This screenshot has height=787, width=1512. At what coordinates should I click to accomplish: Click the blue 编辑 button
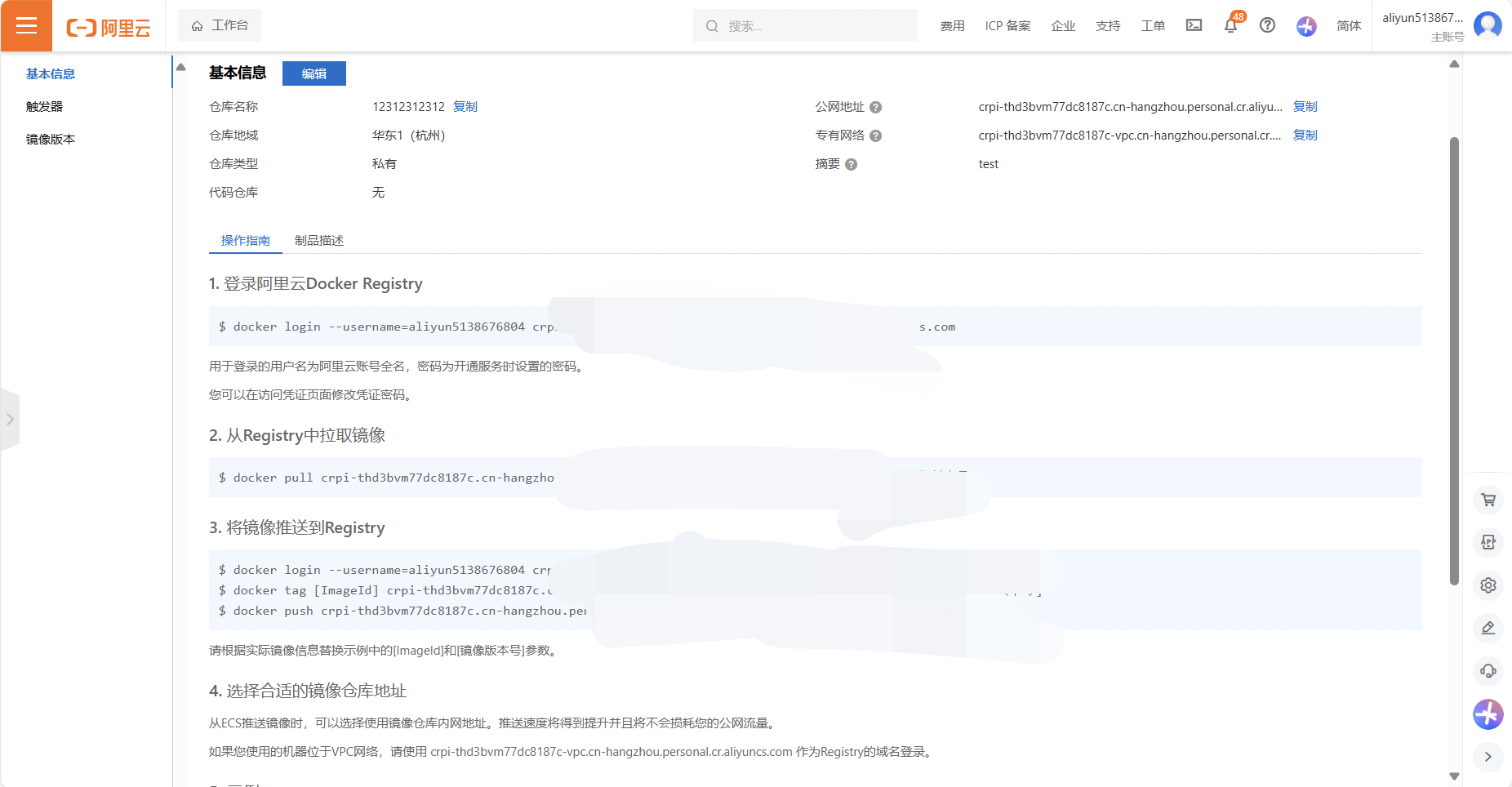click(314, 73)
